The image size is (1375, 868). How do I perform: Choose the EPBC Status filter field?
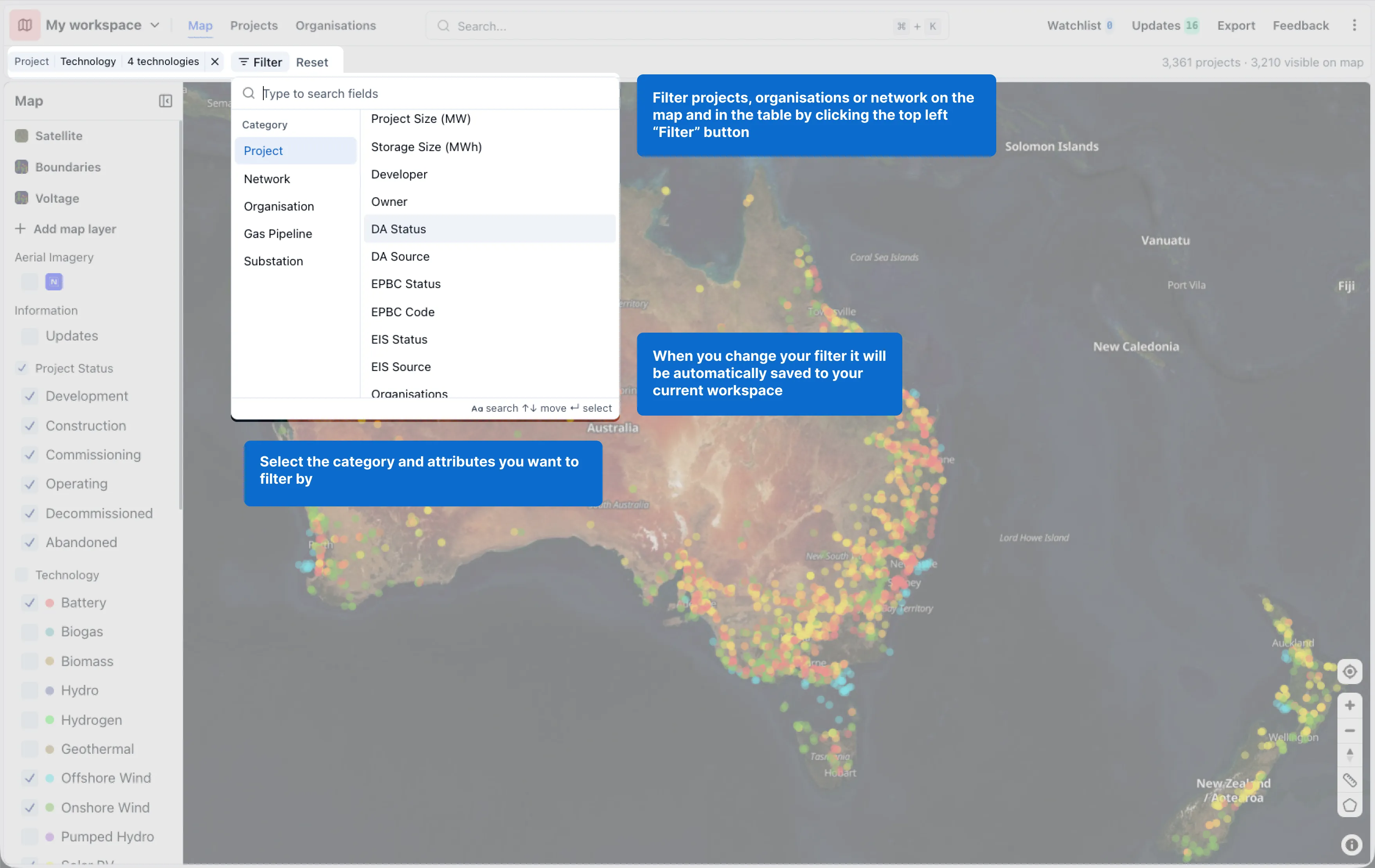490,284
